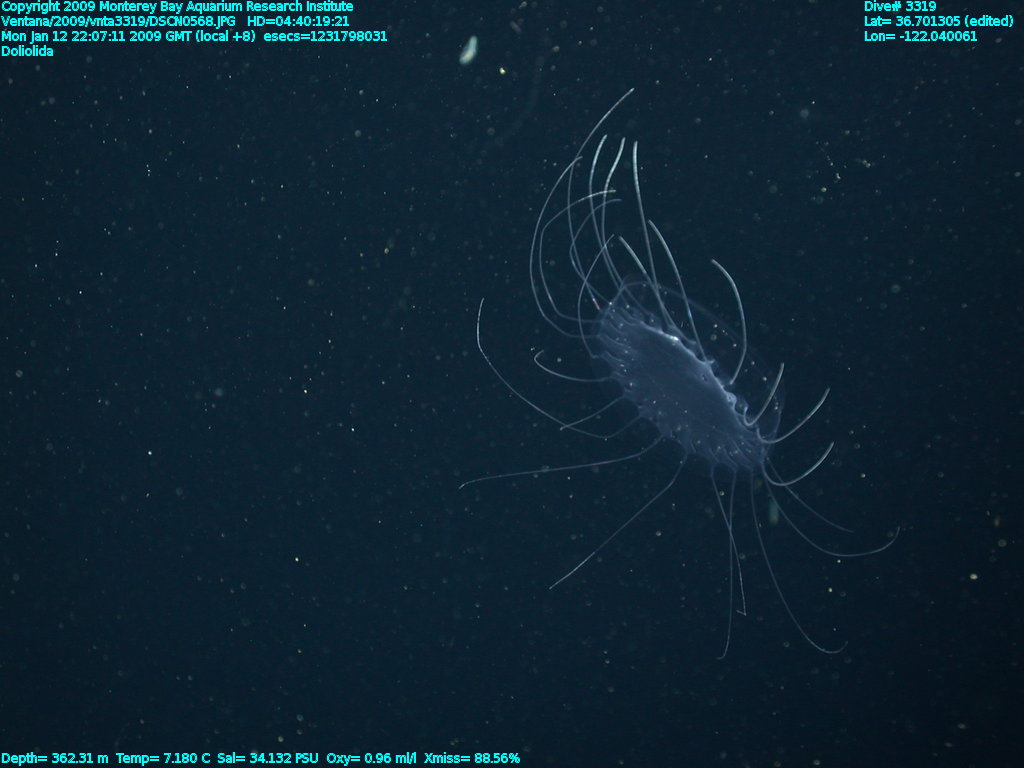This screenshot has width=1024, height=768.
Task: Click the small pale organism near top
Action: 468,50
